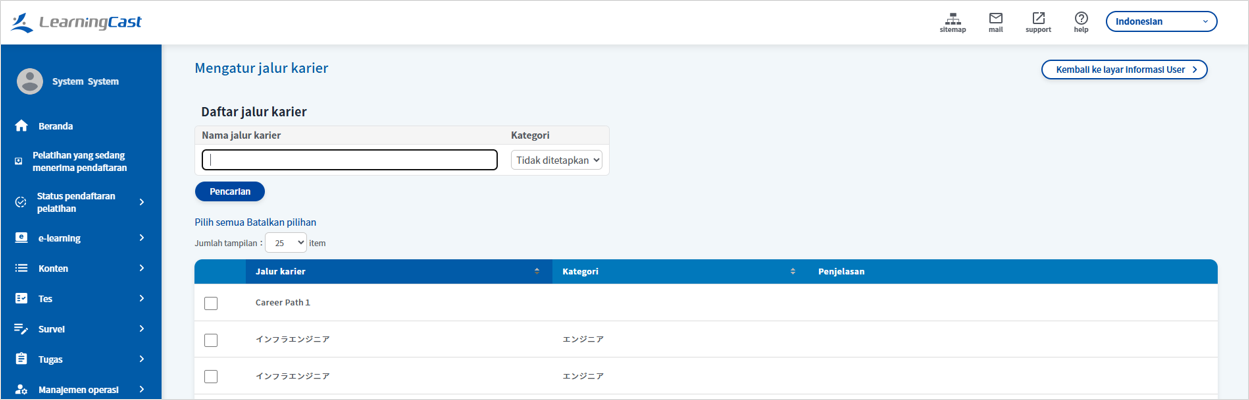This screenshot has height=400, width=1249.
Task: Open the sitemap icon
Action: (x=952, y=19)
